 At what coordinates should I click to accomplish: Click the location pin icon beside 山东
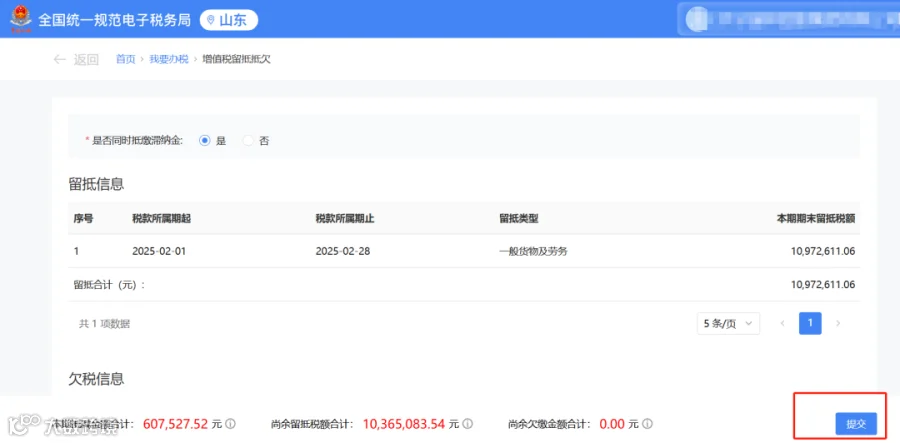(211, 20)
